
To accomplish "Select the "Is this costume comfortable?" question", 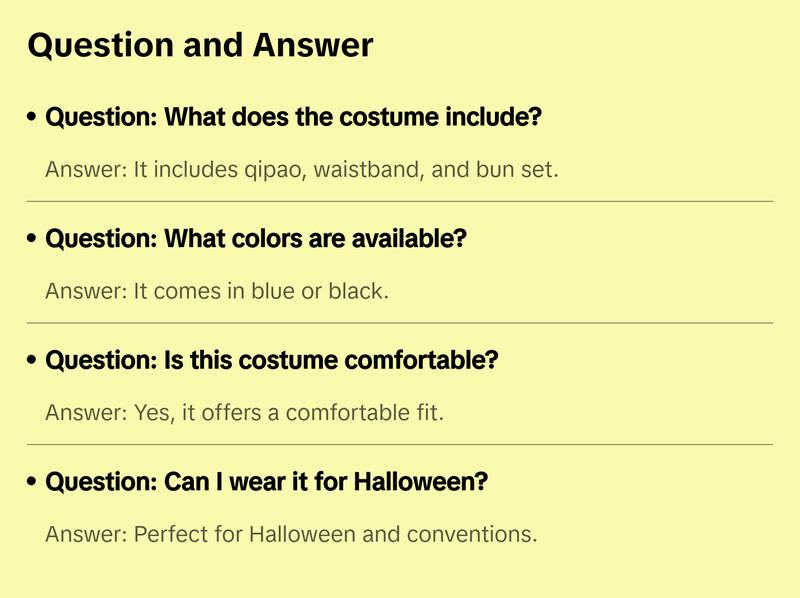I will pos(271,361).
